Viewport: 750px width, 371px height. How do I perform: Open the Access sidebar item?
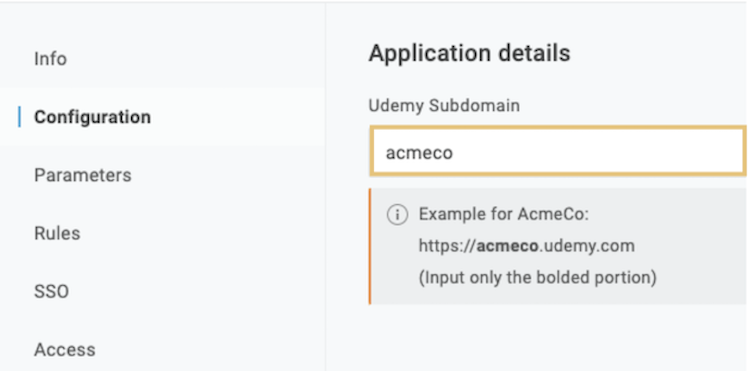click(x=65, y=350)
